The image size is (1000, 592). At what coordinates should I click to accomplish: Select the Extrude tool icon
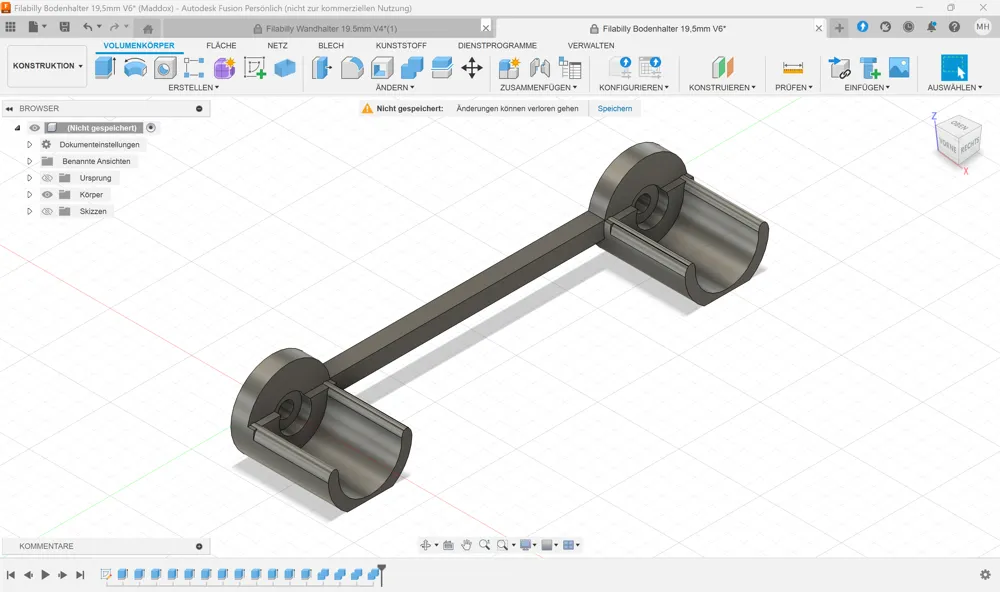(x=105, y=68)
